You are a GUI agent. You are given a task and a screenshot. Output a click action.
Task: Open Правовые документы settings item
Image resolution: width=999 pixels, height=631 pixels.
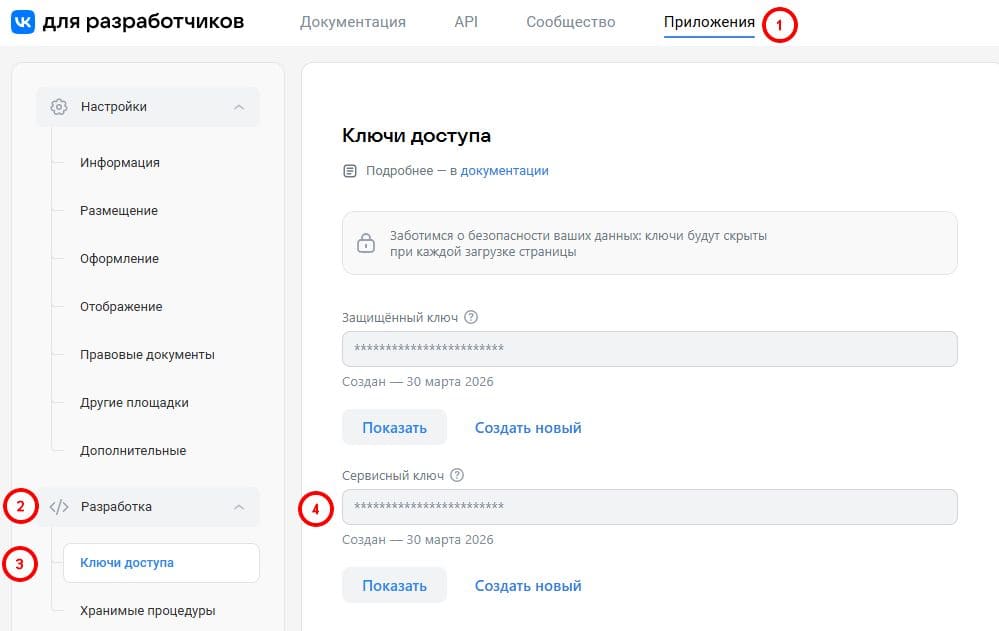tap(147, 355)
